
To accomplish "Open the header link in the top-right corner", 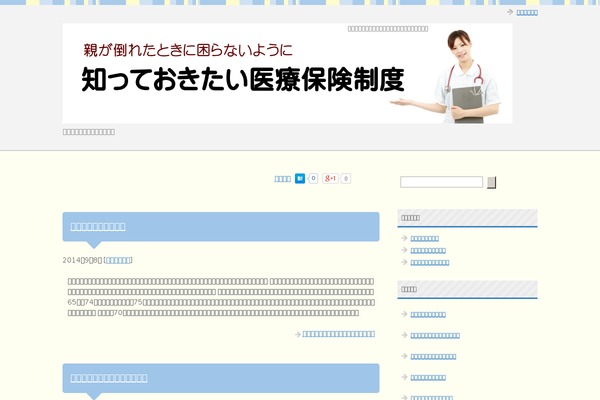I will click(x=527, y=13).
